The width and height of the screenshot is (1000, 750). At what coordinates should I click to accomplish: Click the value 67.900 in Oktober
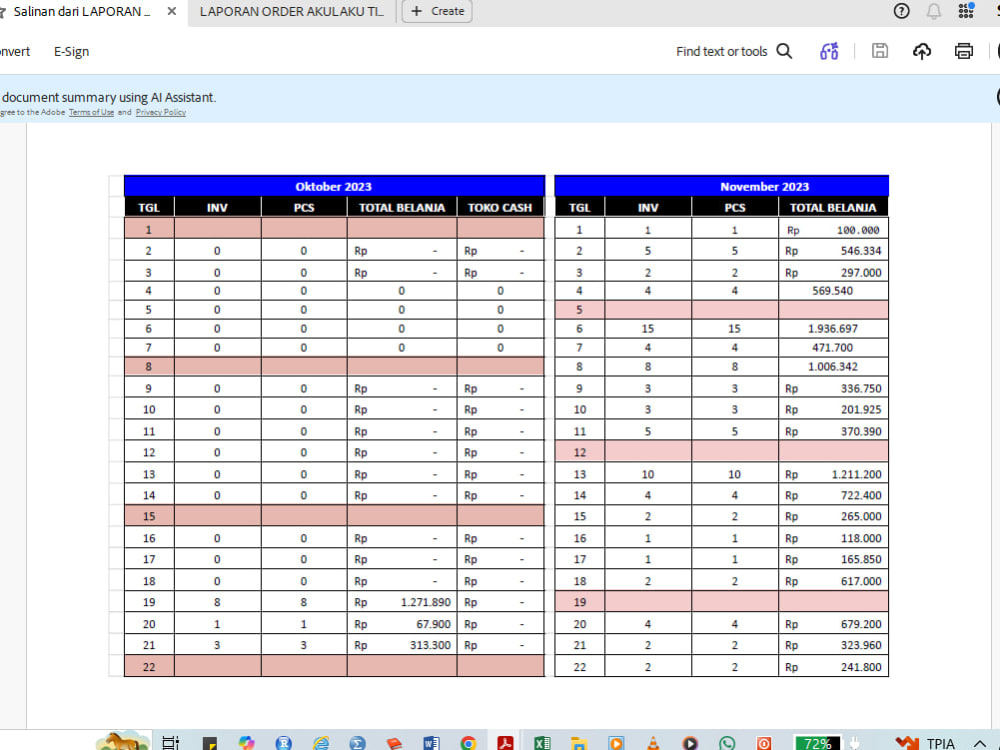[433, 624]
